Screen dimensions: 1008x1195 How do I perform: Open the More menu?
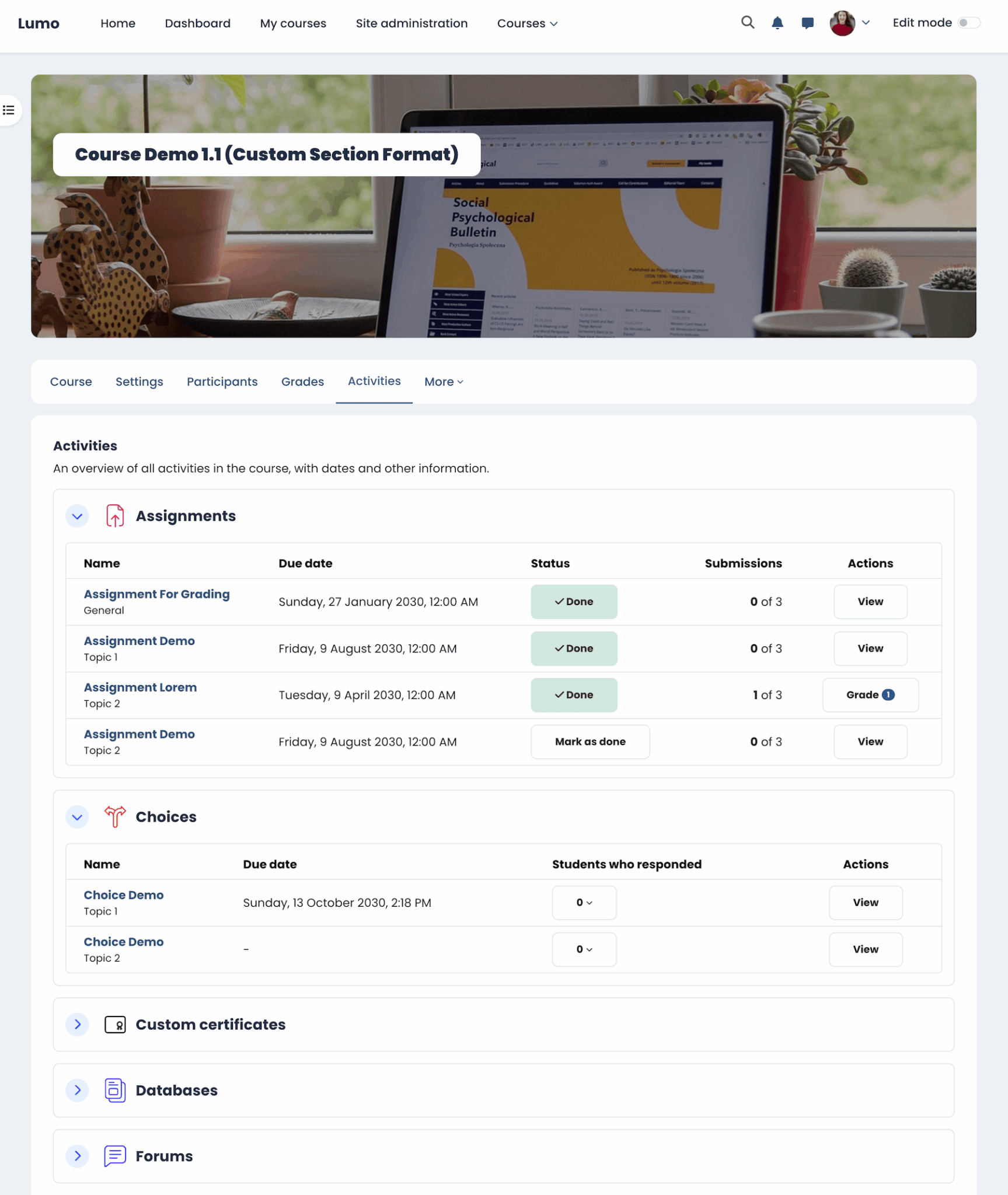443,381
